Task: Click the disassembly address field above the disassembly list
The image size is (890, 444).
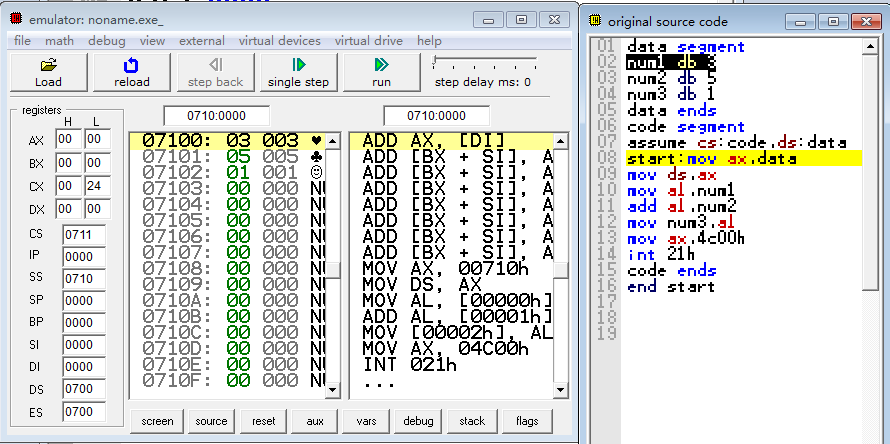Action: point(436,116)
